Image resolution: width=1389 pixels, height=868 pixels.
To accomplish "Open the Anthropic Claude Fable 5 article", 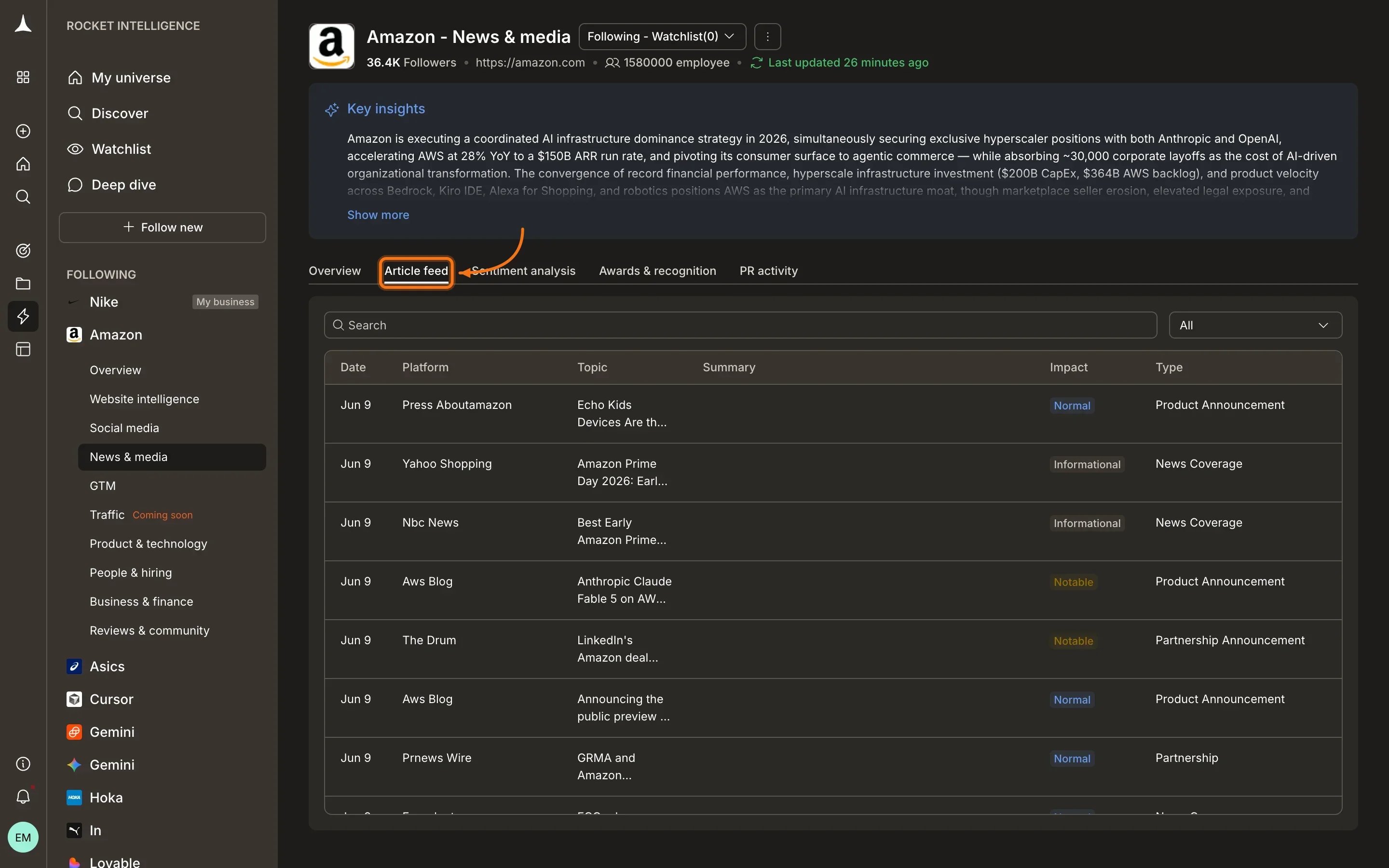I will pyautogui.click(x=833, y=590).
